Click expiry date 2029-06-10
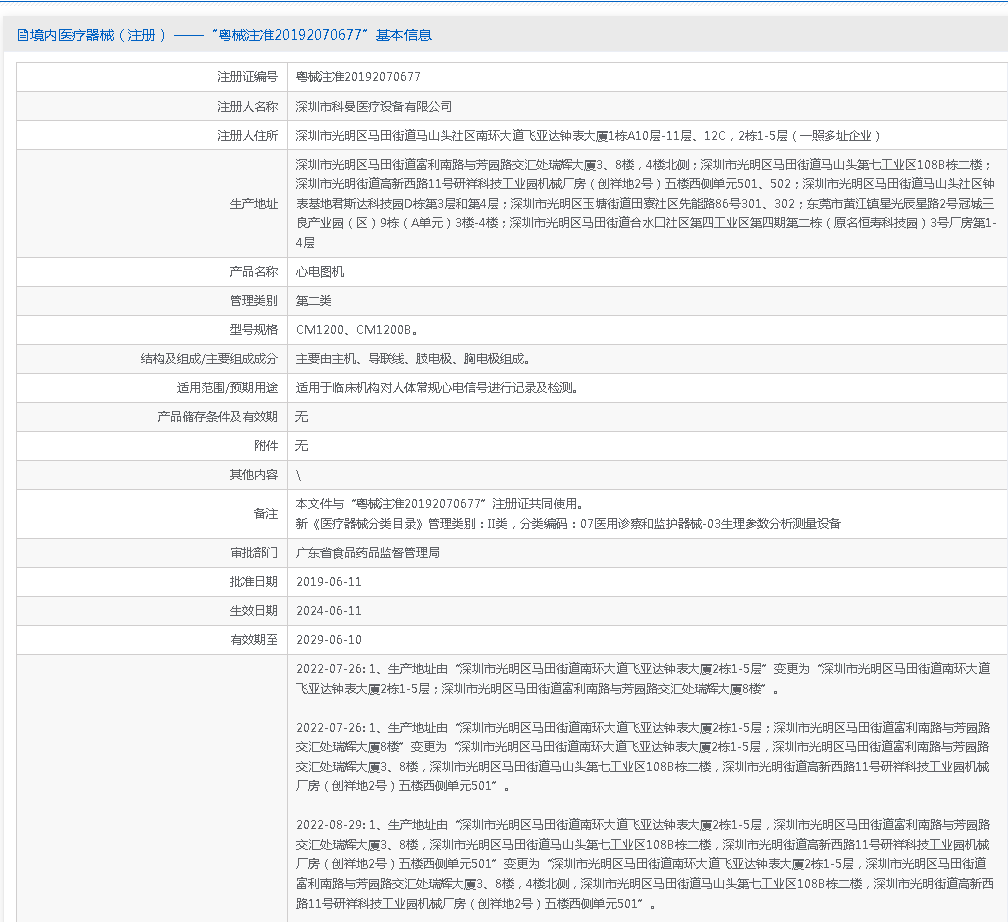 (x=329, y=640)
